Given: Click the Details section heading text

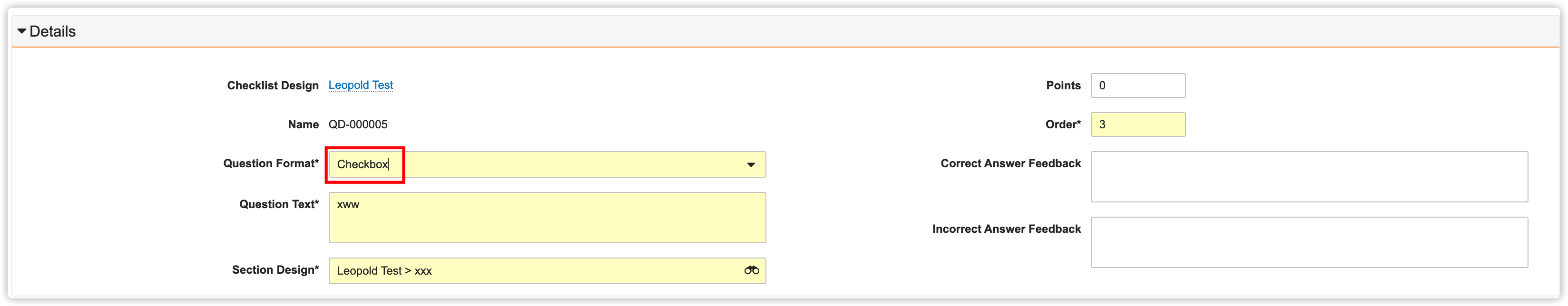Looking at the screenshot, I should pyautogui.click(x=52, y=32).
